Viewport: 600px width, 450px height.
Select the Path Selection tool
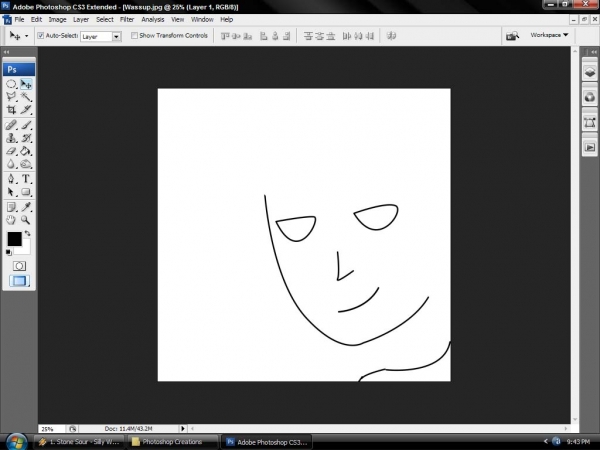pyautogui.click(x=11, y=192)
